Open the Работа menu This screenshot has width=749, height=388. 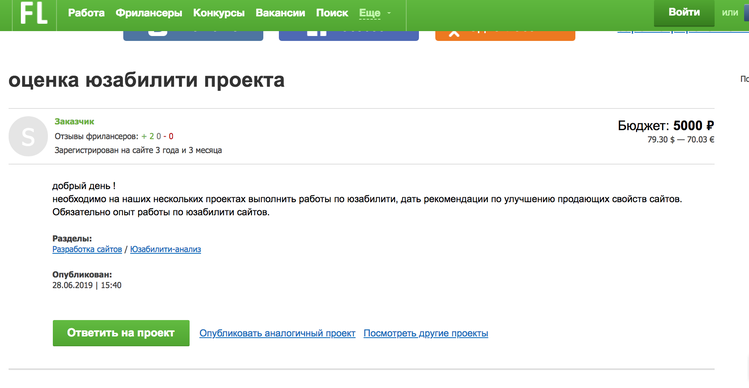tap(86, 13)
